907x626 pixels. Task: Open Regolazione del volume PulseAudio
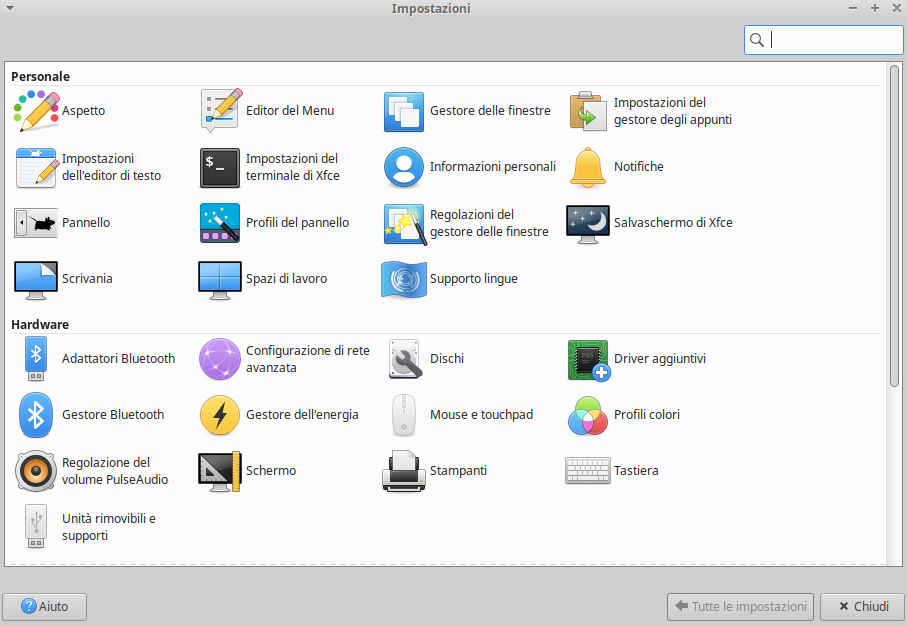coord(91,471)
